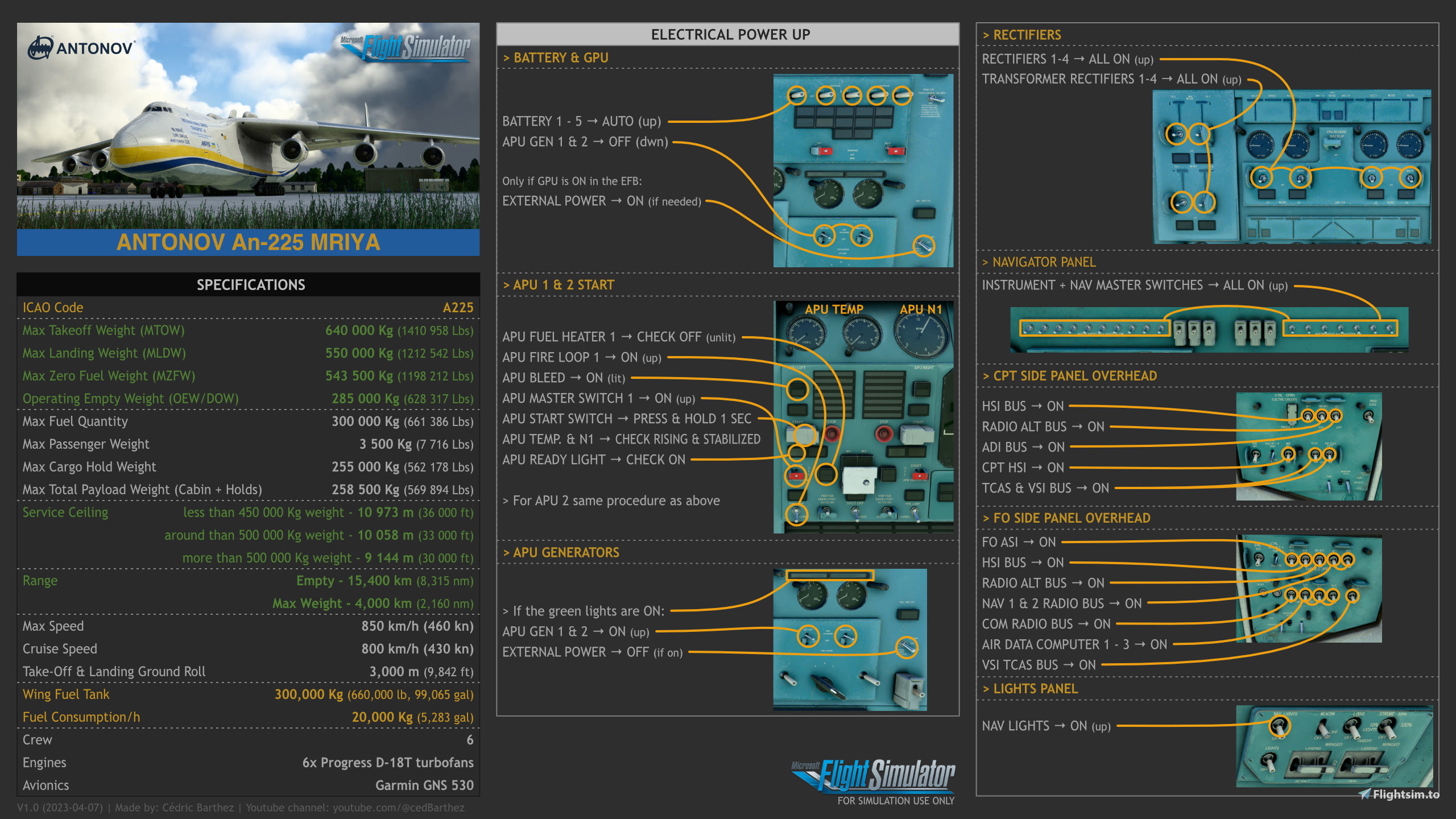Click the Operating Empty Weight row

point(248,399)
